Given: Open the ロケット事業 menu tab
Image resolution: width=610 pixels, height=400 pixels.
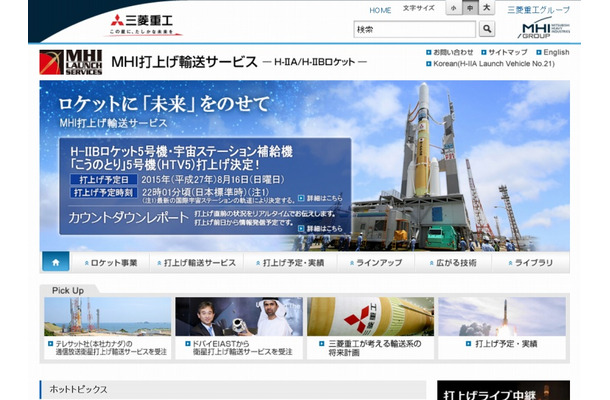Looking at the screenshot, I should point(111,263).
